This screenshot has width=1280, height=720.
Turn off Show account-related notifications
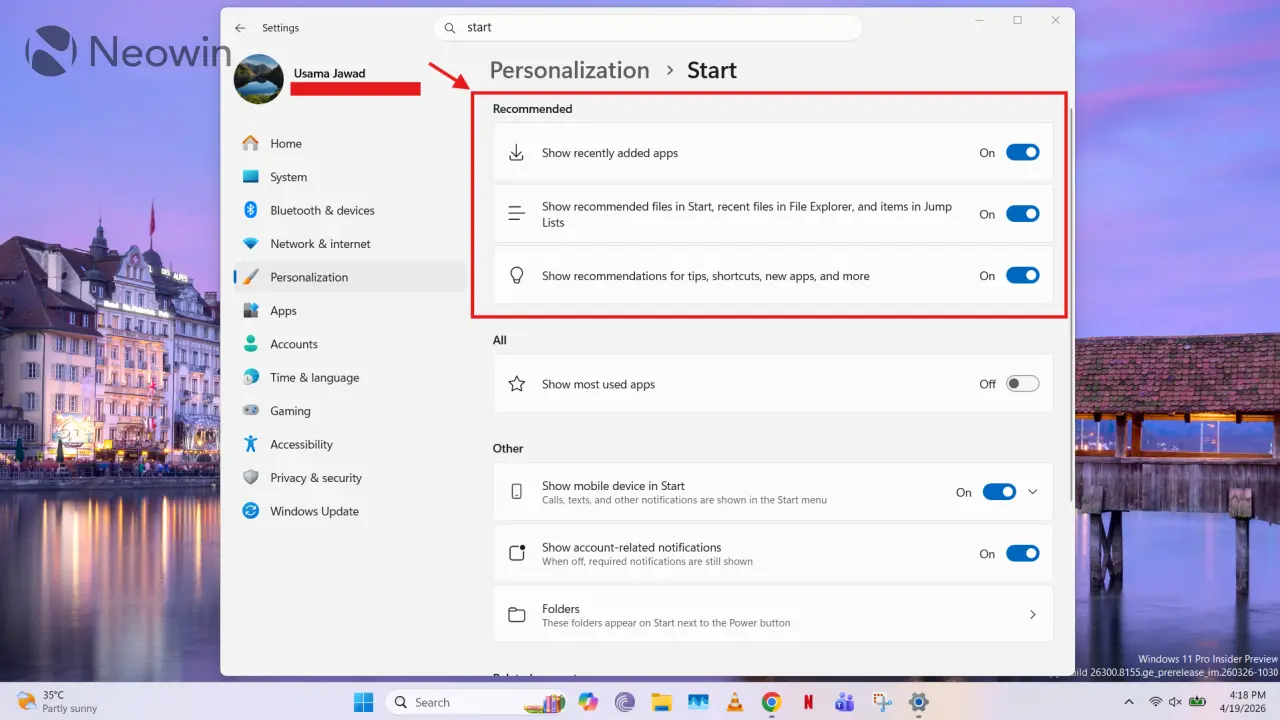1022,553
